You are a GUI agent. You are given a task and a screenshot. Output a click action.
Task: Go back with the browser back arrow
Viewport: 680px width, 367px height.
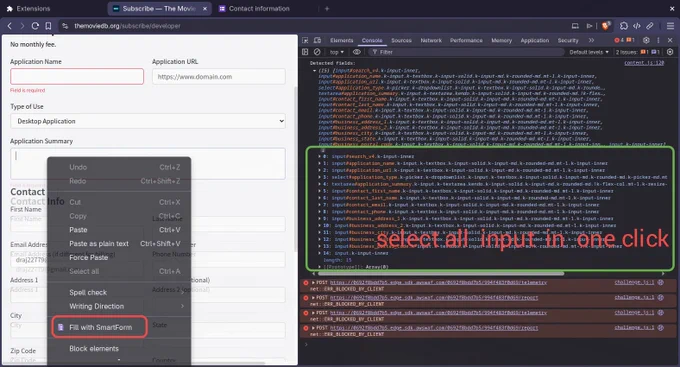coord(10,26)
